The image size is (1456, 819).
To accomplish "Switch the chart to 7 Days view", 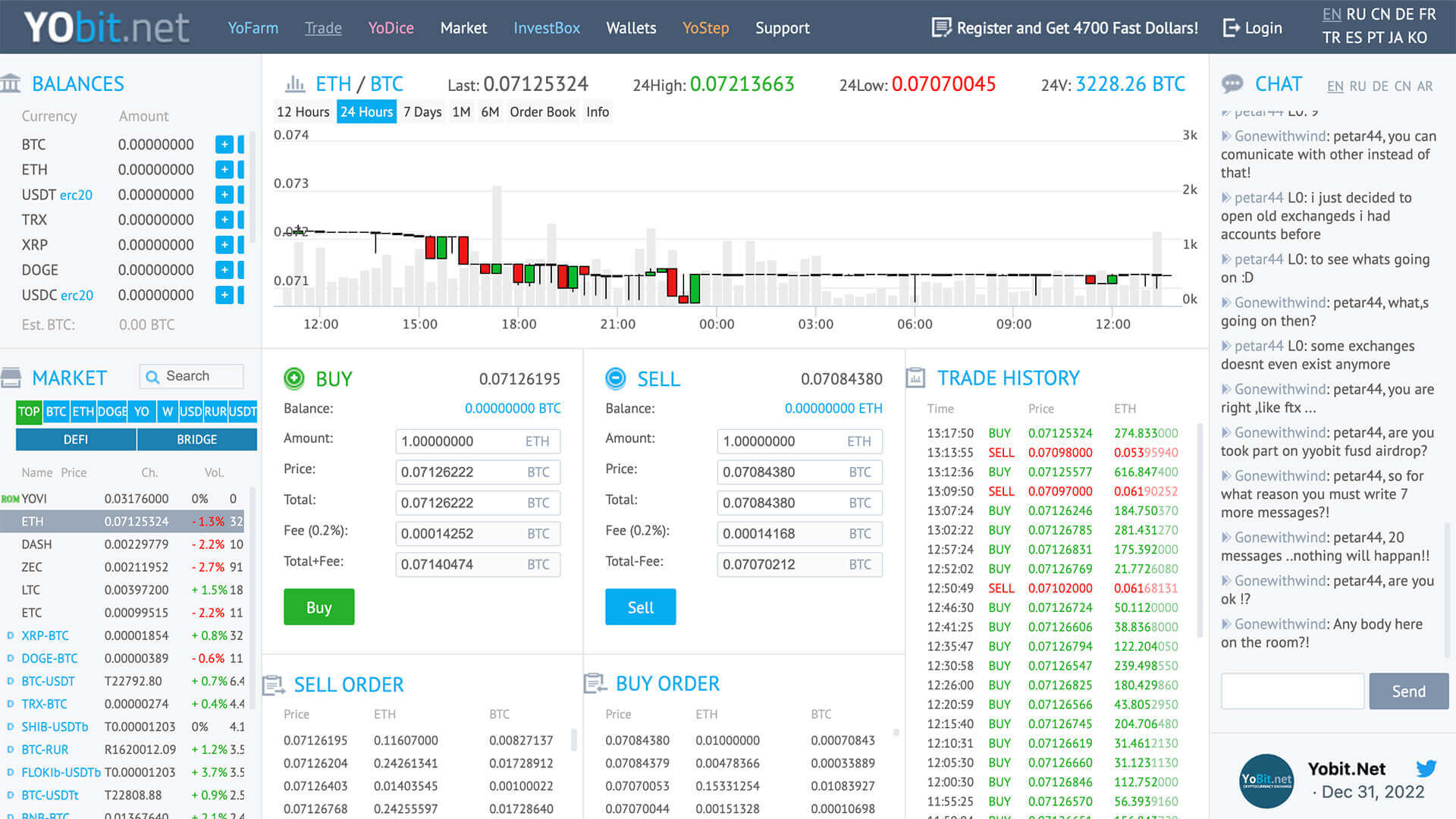I will (x=422, y=111).
